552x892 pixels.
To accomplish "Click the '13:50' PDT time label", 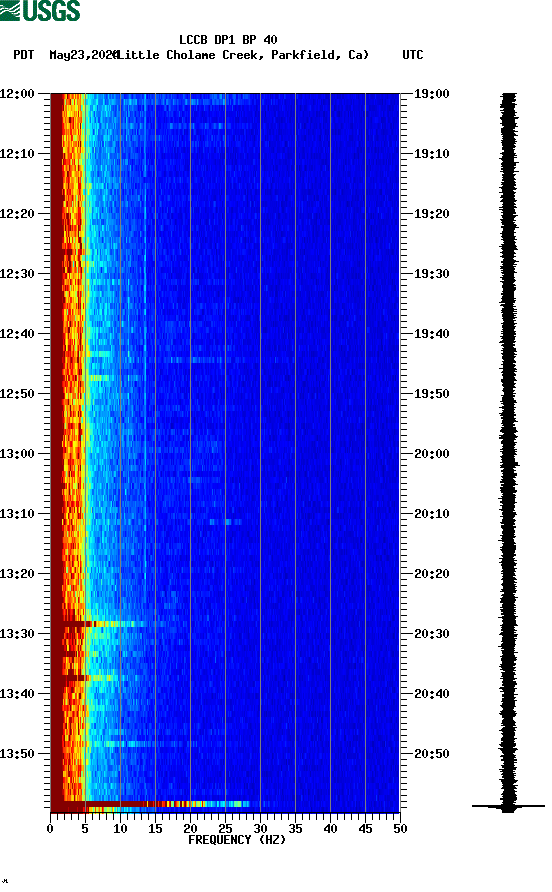I will click(17, 754).
